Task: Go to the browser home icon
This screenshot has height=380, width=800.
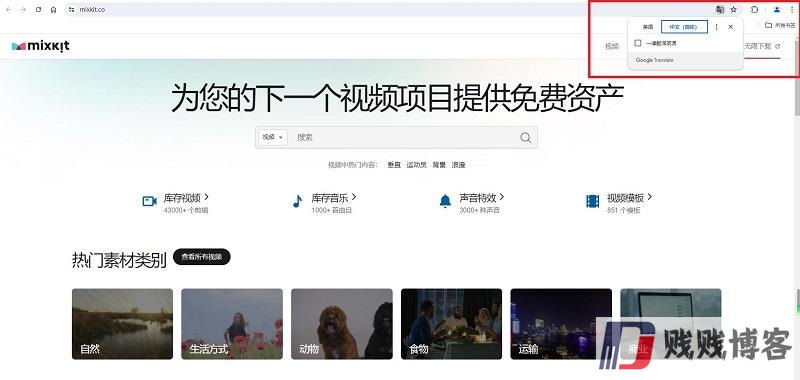Action: (x=54, y=10)
